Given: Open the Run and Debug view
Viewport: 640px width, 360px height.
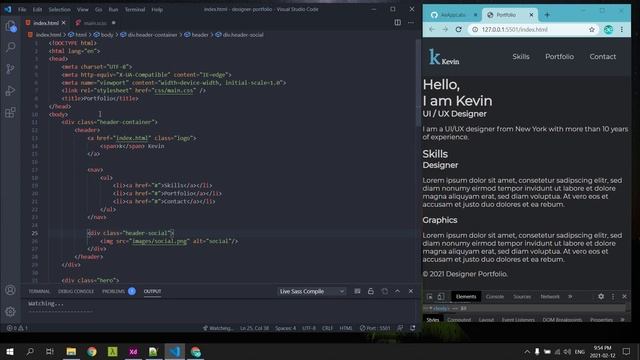Looking at the screenshot, I should coord(11,90).
